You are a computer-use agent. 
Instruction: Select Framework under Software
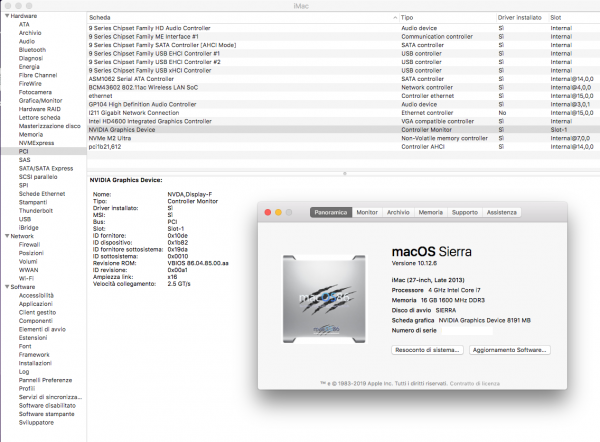pos(34,355)
